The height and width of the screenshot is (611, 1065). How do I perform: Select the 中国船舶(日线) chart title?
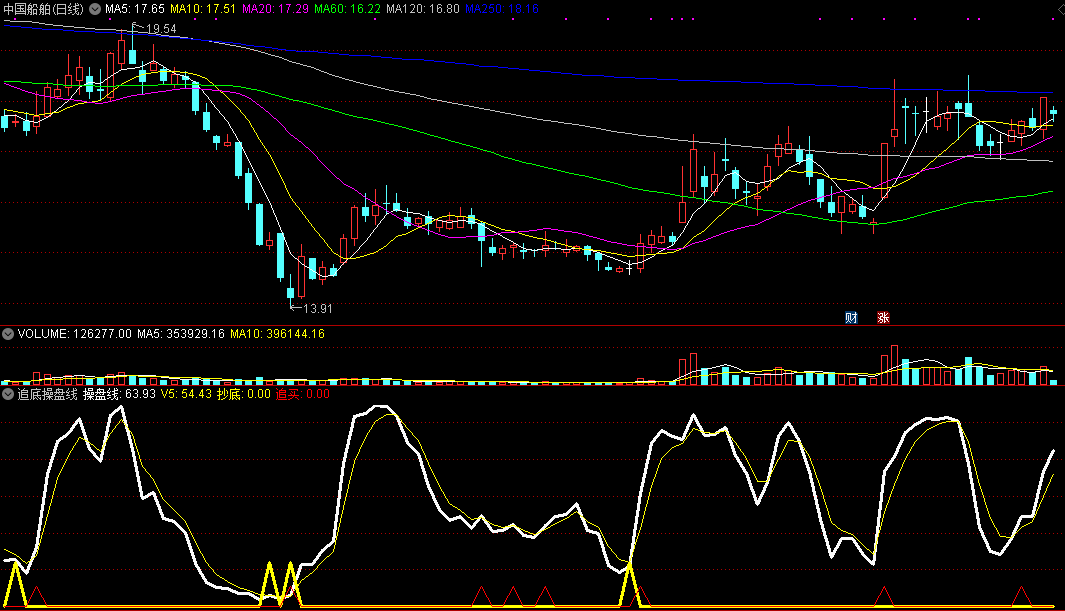click(43, 9)
